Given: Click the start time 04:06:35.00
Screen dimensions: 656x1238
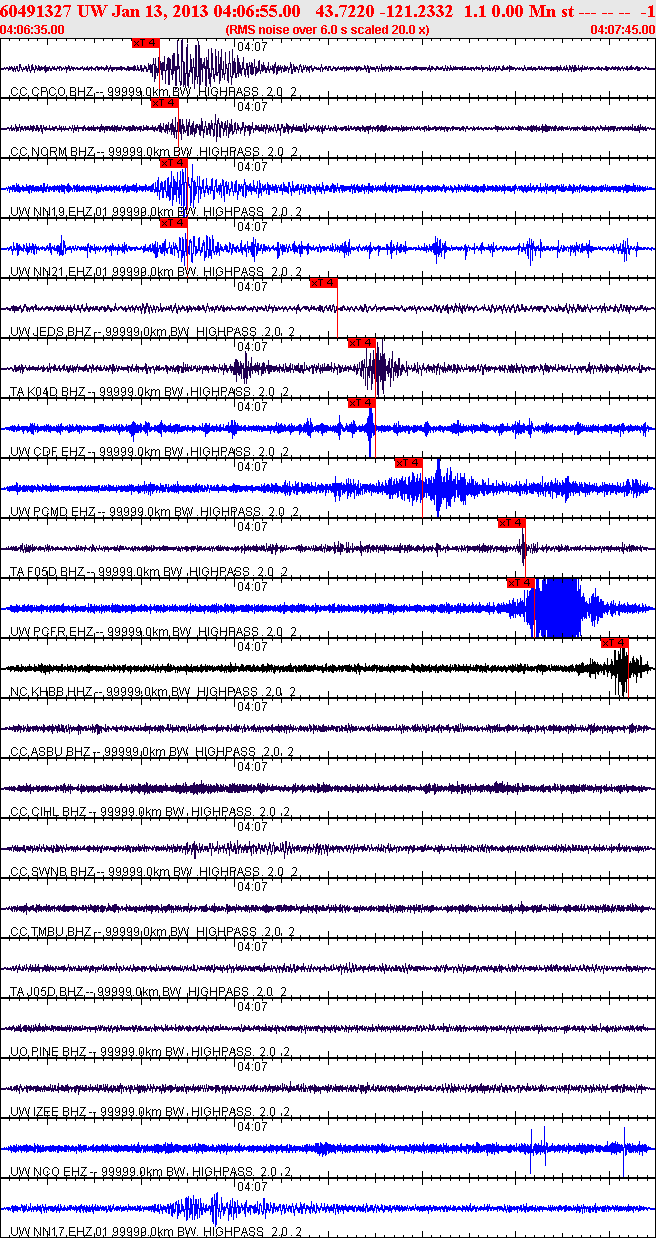Looking at the screenshot, I should tap(33, 29).
